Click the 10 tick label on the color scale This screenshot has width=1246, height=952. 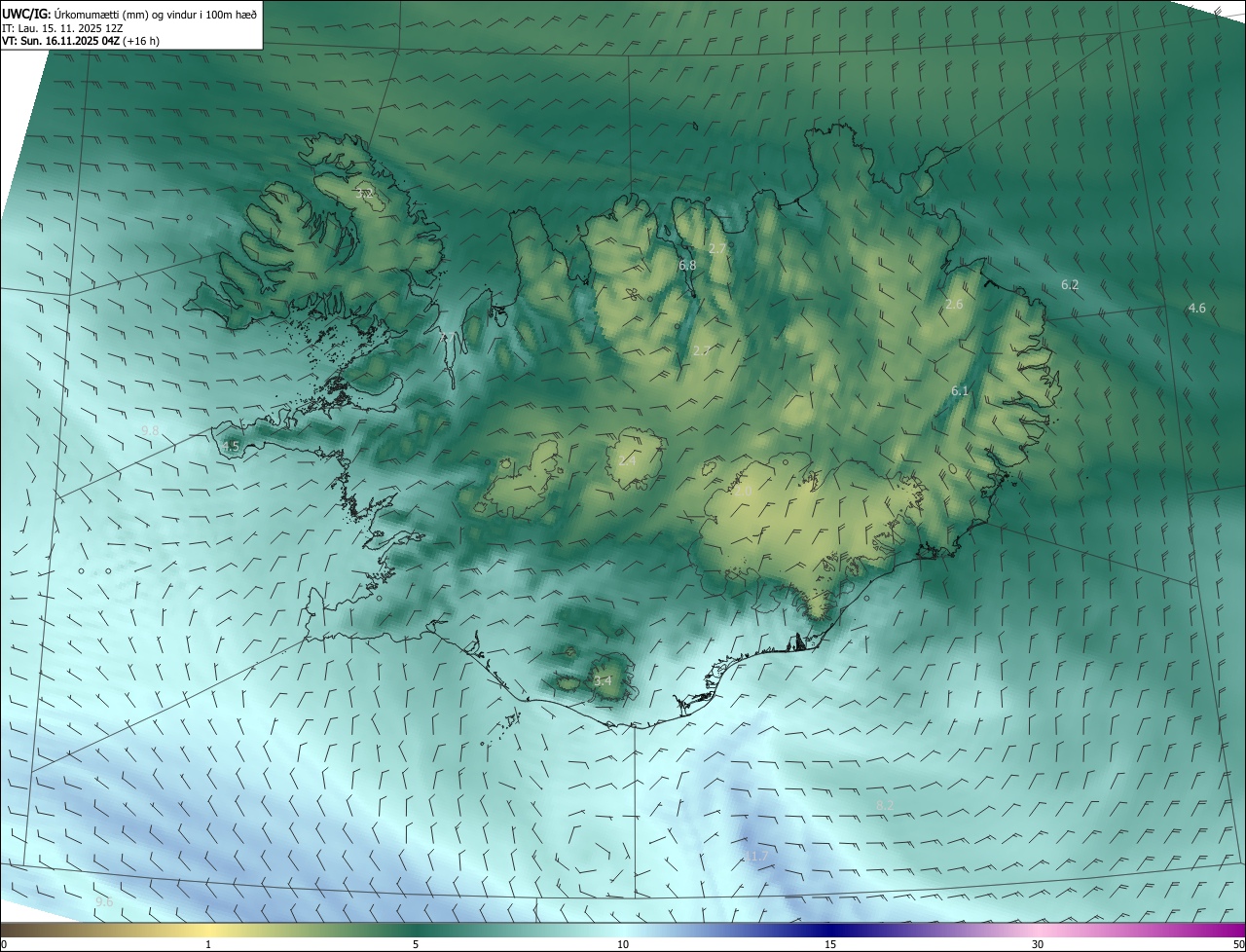[623, 944]
